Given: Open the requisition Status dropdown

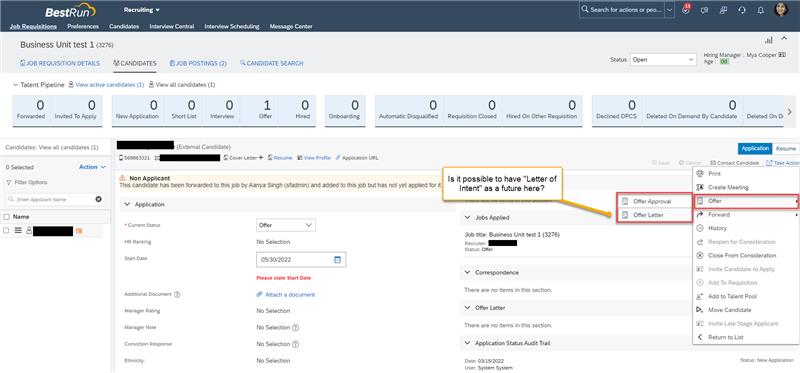Looking at the screenshot, I should [x=663, y=60].
